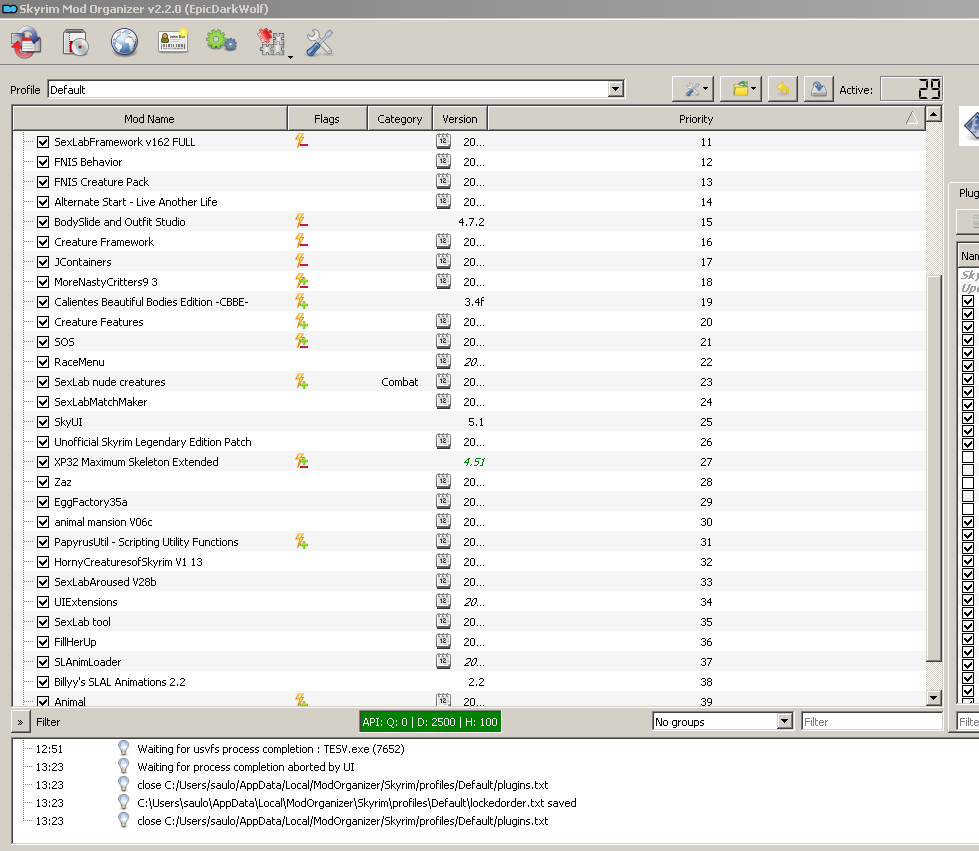
Task: Select the SexLabMatchMaker mod row
Action: [x=468, y=402]
